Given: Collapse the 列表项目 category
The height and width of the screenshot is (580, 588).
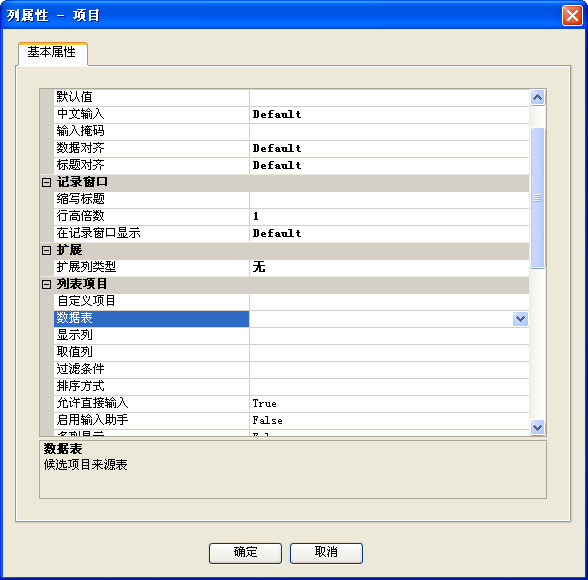Looking at the screenshot, I should click(46, 285).
